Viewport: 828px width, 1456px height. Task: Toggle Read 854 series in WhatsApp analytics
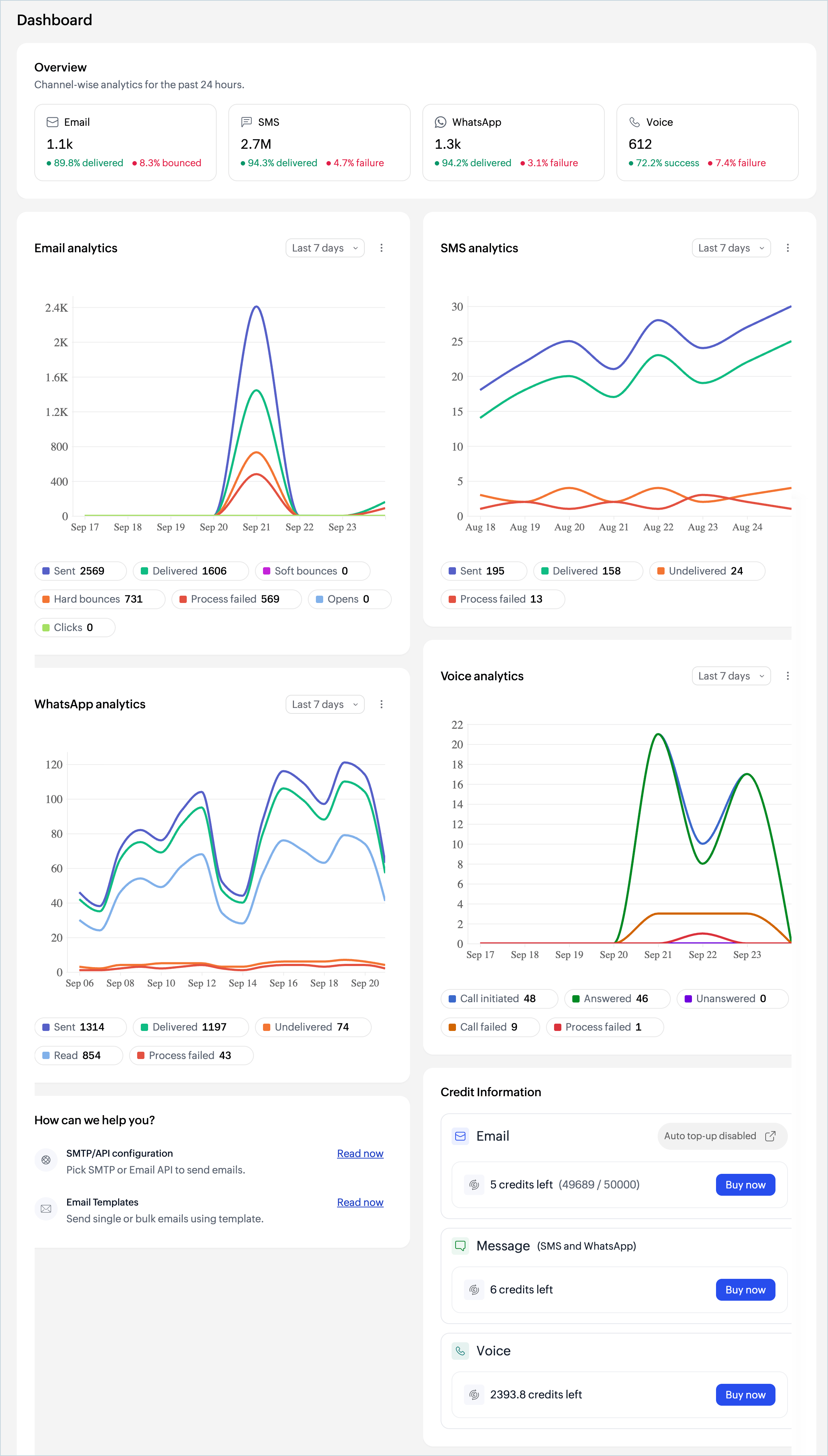[x=79, y=1055]
